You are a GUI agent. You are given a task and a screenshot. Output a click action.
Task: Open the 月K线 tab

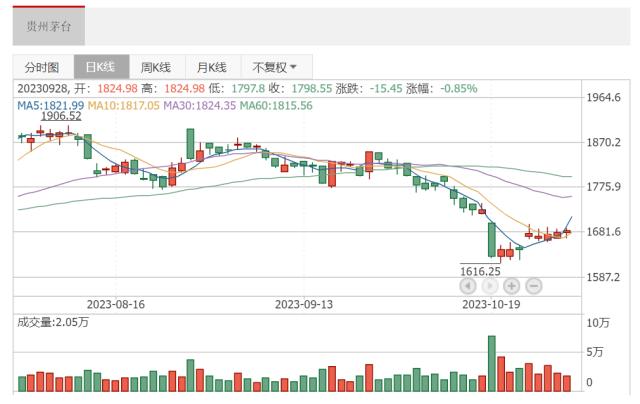click(x=212, y=67)
